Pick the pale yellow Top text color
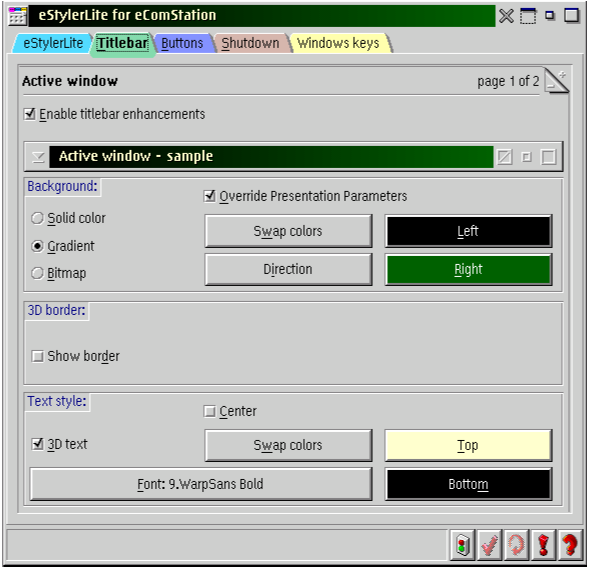This screenshot has width=589, height=568. pyautogui.click(x=468, y=445)
